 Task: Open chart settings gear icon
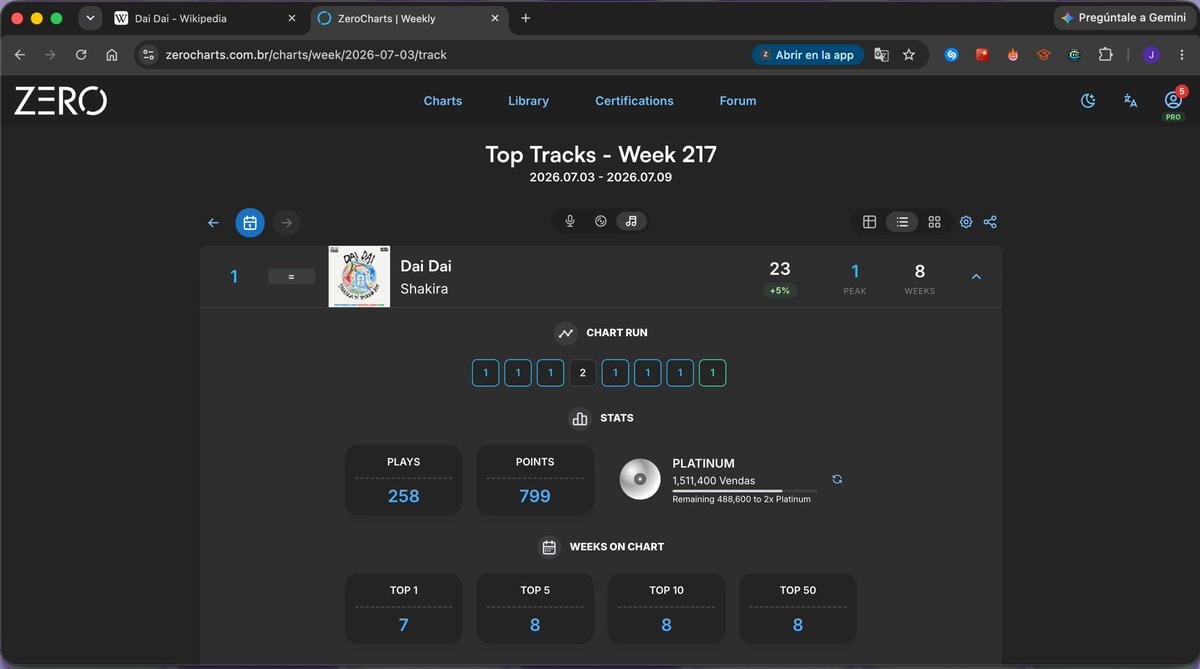pyautogui.click(x=966, y=222)
